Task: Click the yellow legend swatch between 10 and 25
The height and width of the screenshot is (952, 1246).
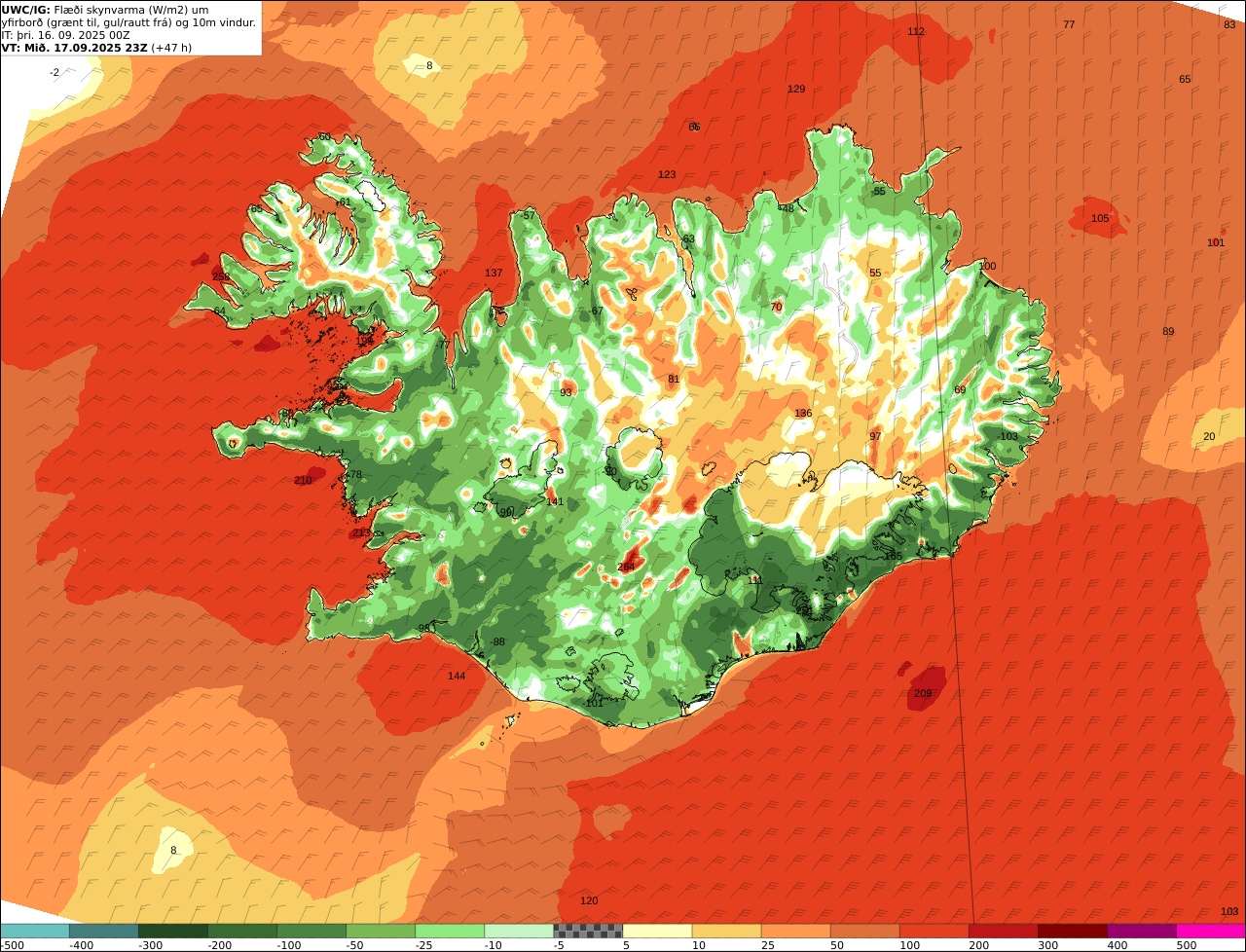Action: click(x=727, y=931)
